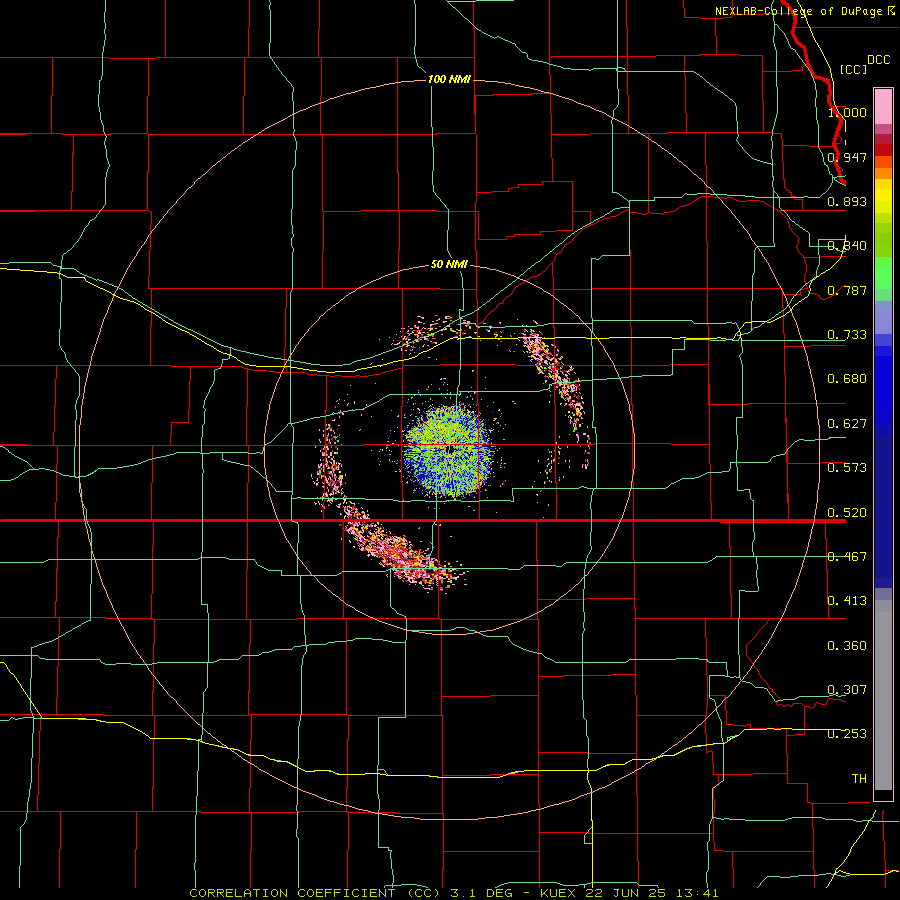Click the [CC] legend unit label
Viewport: 900px width, 900px height.
click(852, 69)
